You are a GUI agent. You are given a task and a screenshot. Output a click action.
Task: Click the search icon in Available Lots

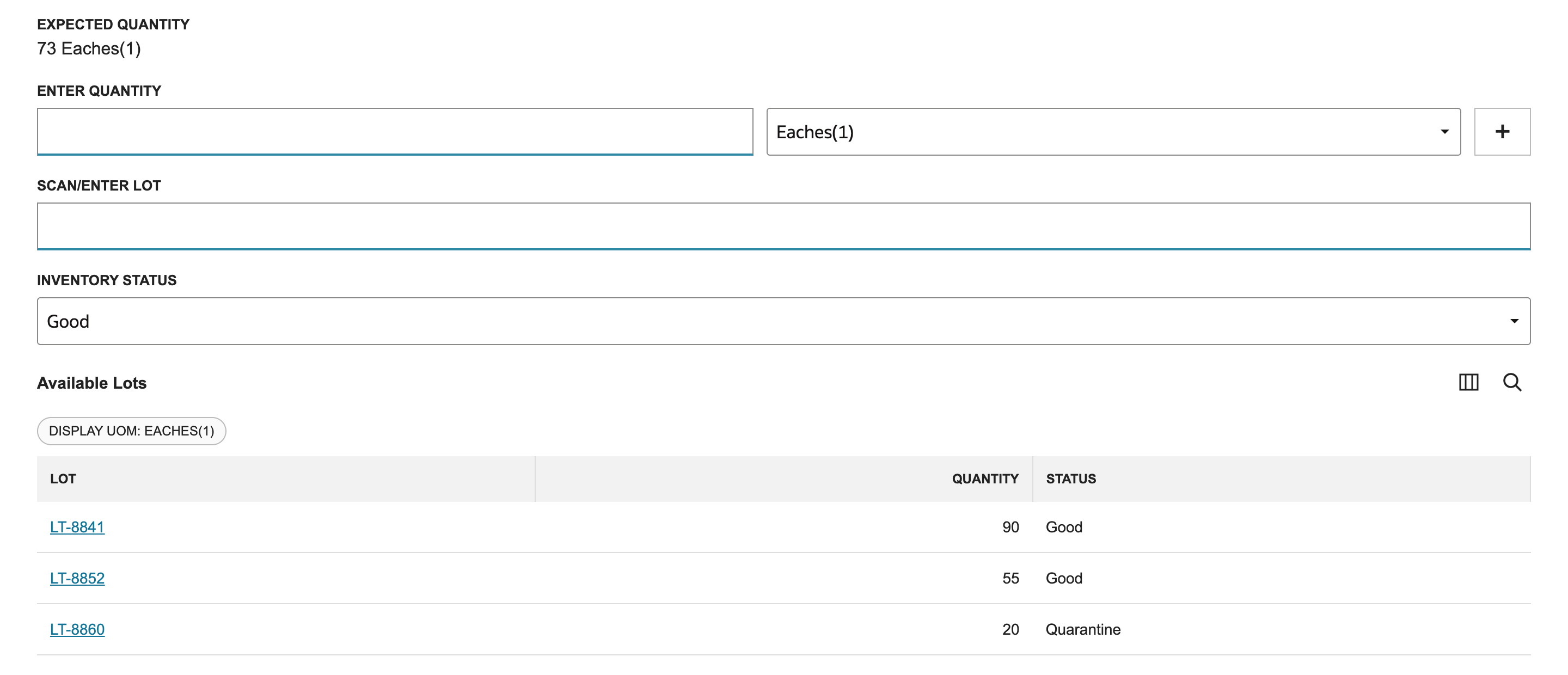[1512, 382]
